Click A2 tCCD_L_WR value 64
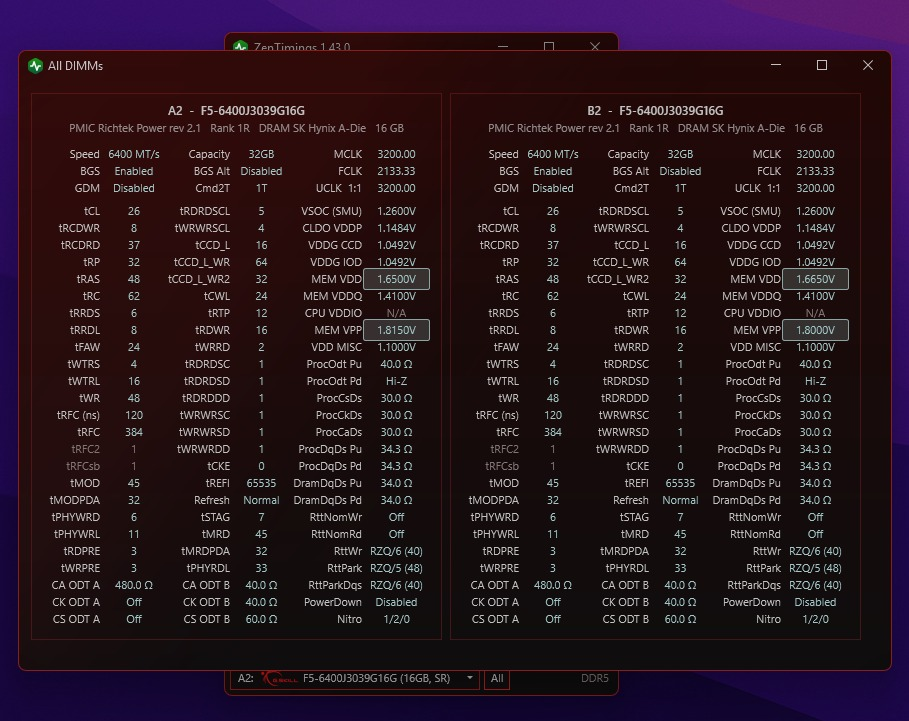909x721 pixels. [x=261, y=262]
